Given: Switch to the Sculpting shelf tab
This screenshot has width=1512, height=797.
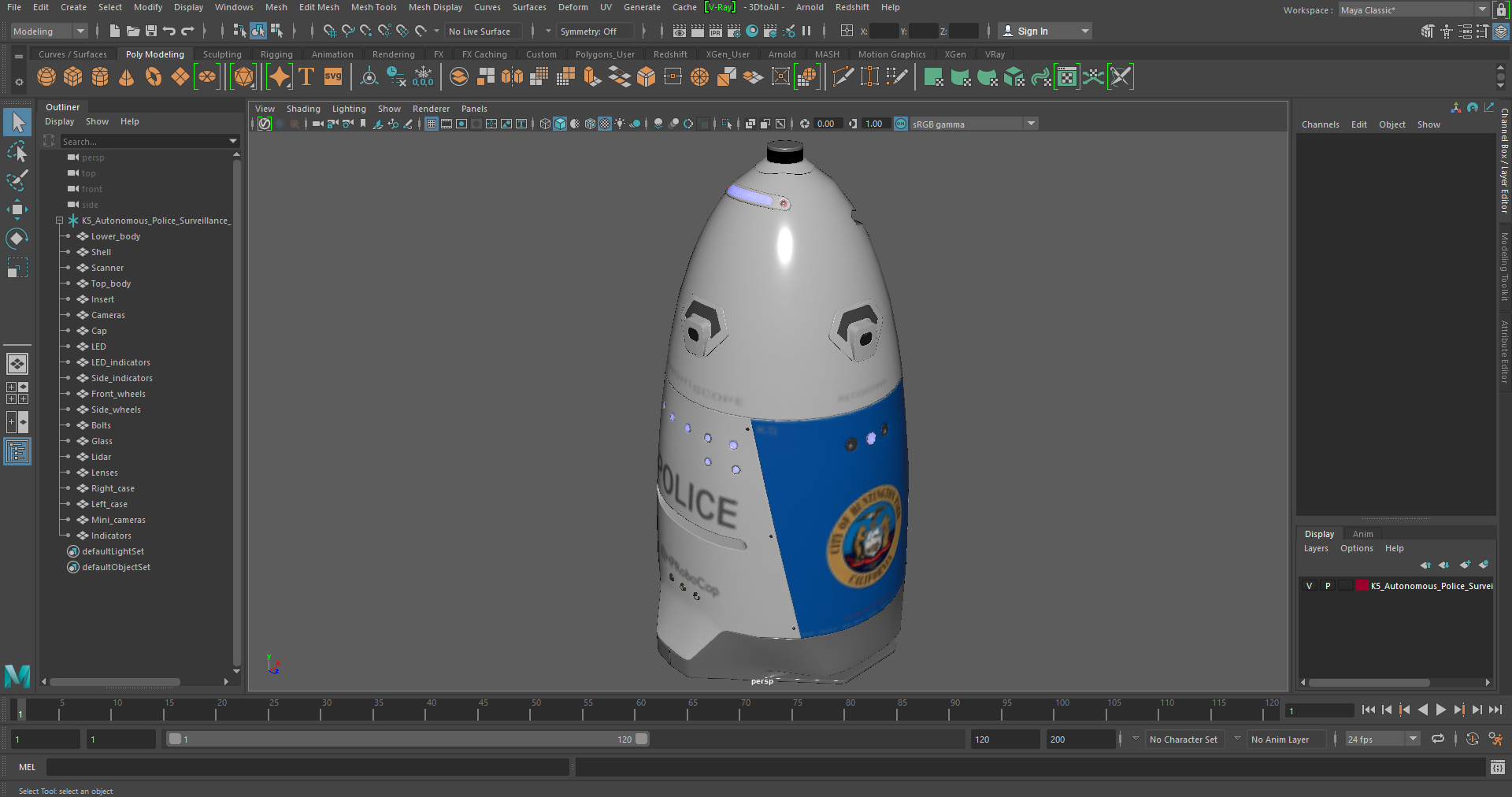Looking at the screenshot, I should tap(222, 54).
